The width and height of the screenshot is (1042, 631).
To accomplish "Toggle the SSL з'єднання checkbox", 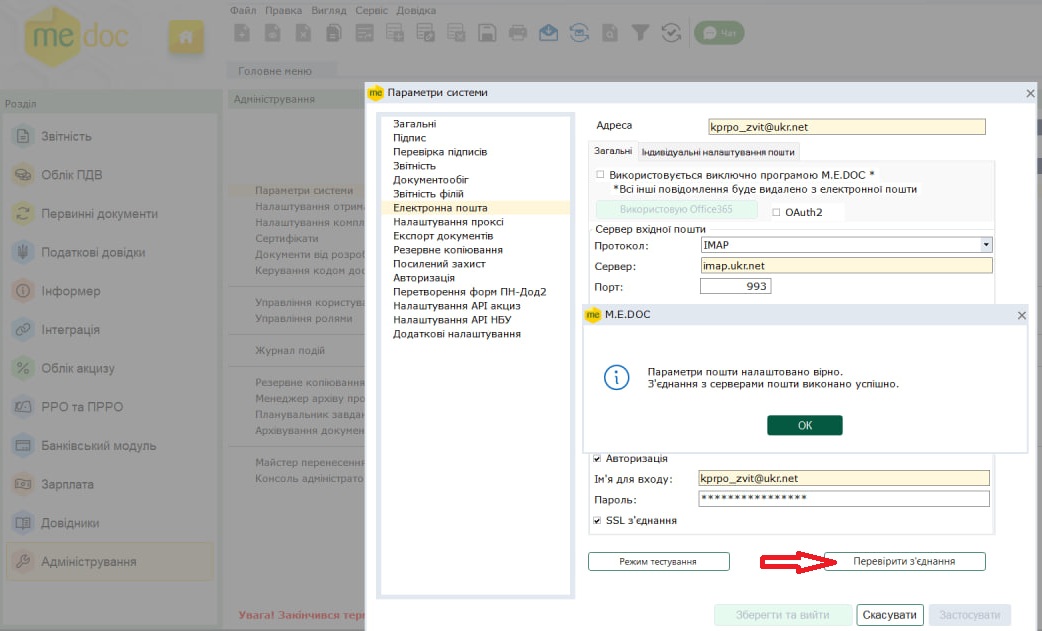I will point(598,521).
